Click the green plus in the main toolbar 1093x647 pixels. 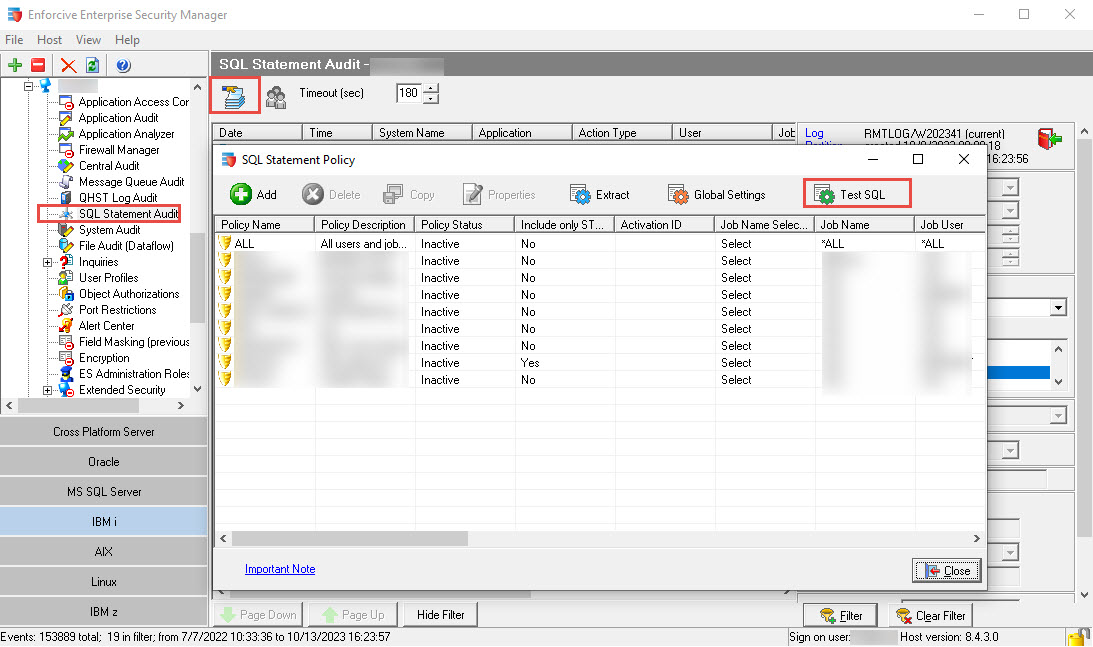click(14, 65)
